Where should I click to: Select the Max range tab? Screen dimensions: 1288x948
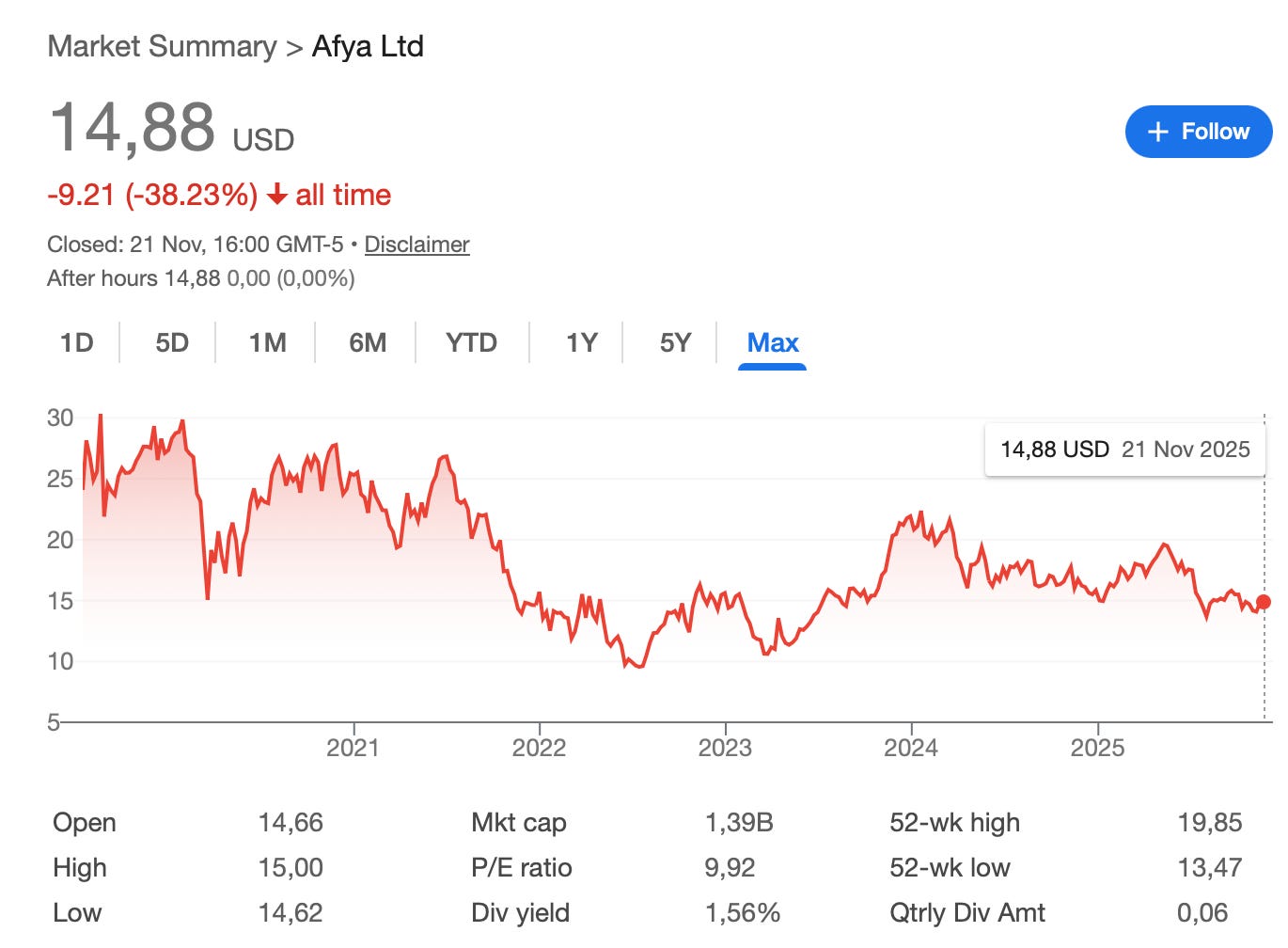tap(773, 342)
